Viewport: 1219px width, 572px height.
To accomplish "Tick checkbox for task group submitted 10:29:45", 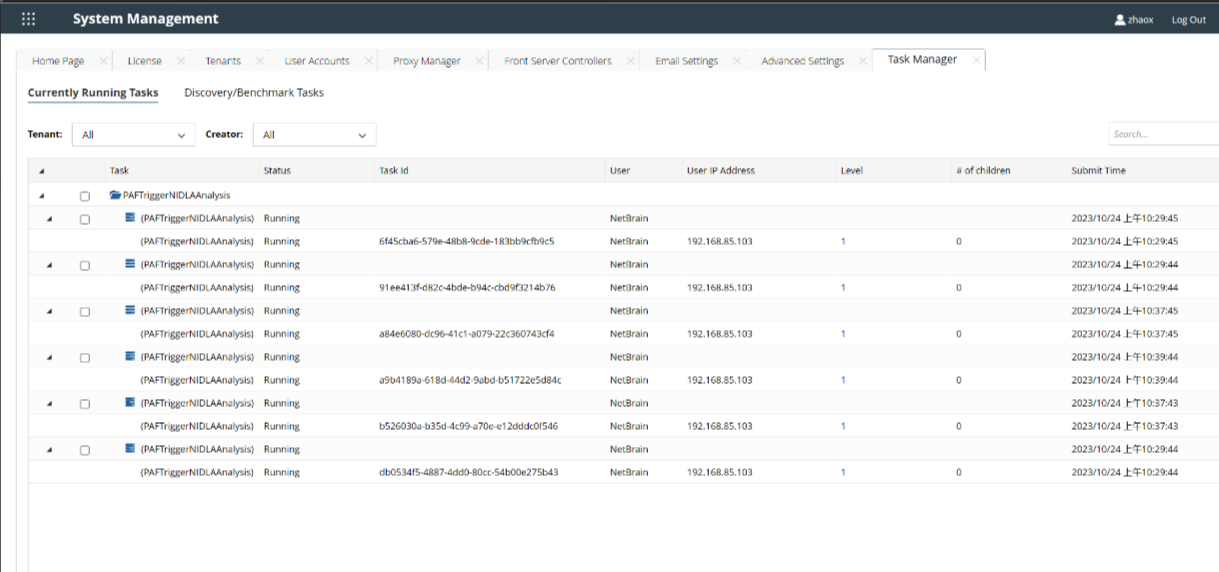I will [85, 219].
